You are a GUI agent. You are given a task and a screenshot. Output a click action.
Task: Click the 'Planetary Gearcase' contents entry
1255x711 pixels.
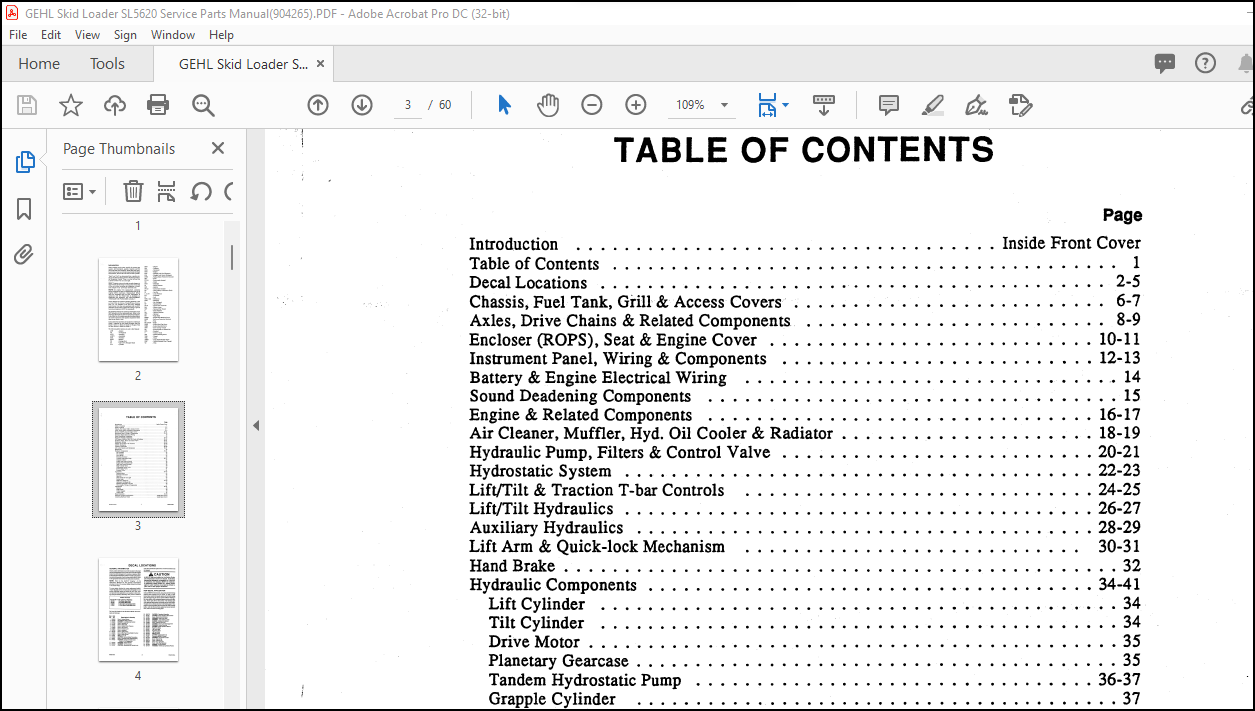pyautogui.click(x=558, y=661)
